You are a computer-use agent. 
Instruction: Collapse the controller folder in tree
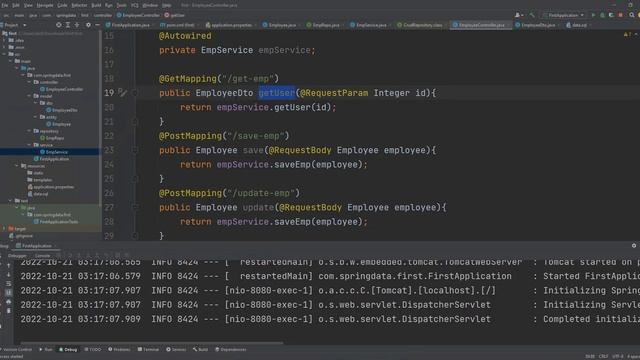click(29, 82)
